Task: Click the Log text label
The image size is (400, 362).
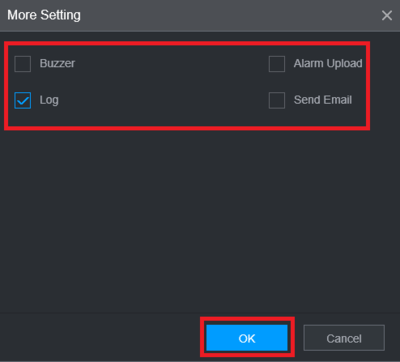Action: 49,100
